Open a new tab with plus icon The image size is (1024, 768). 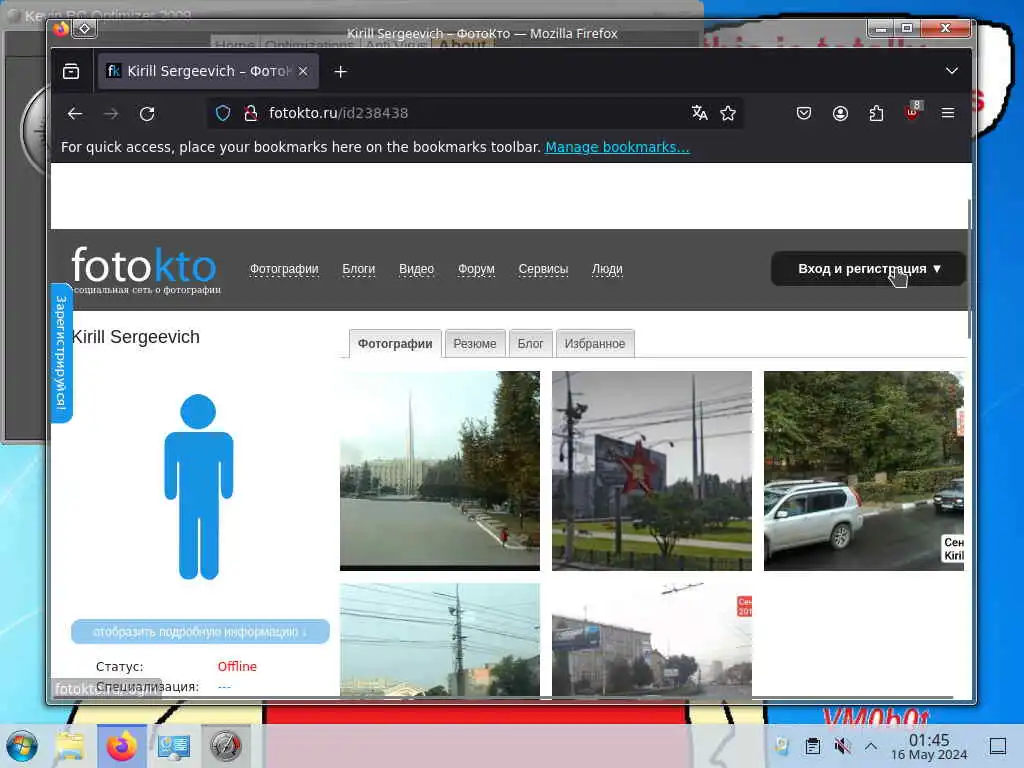point(340,72)
